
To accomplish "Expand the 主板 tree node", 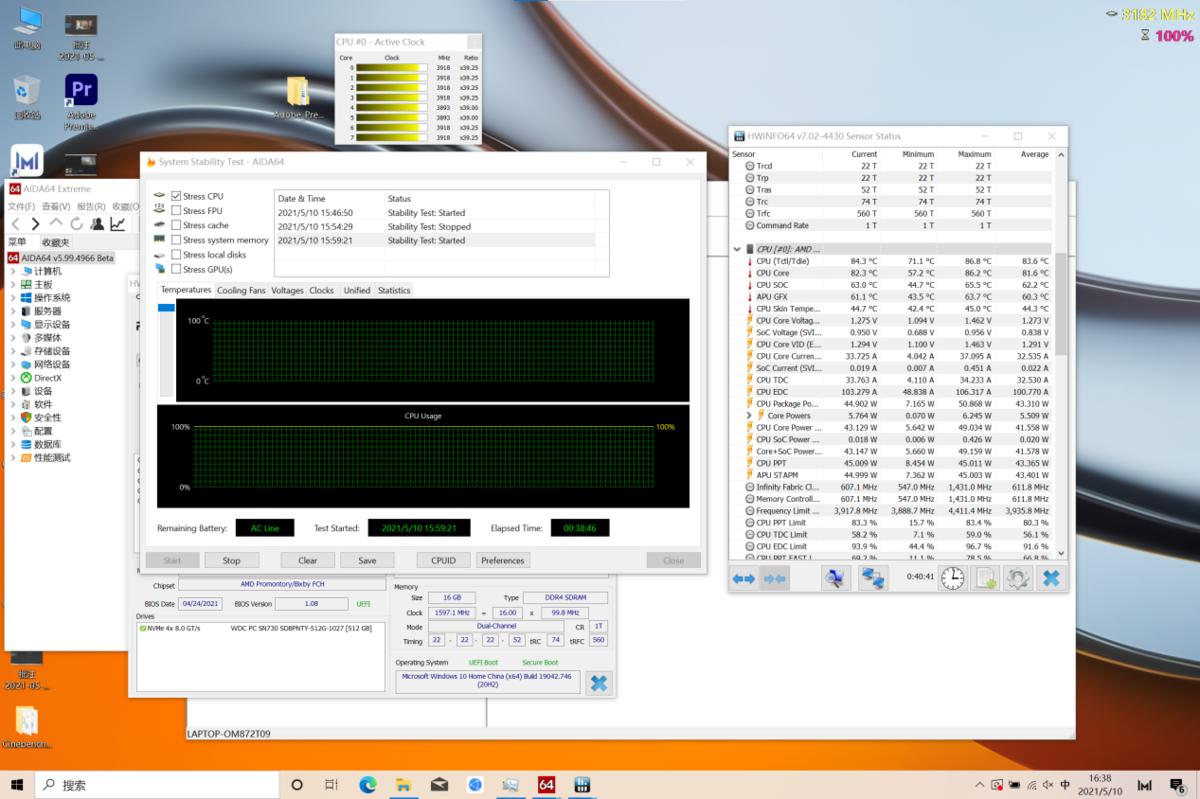I will click(13, 285).
